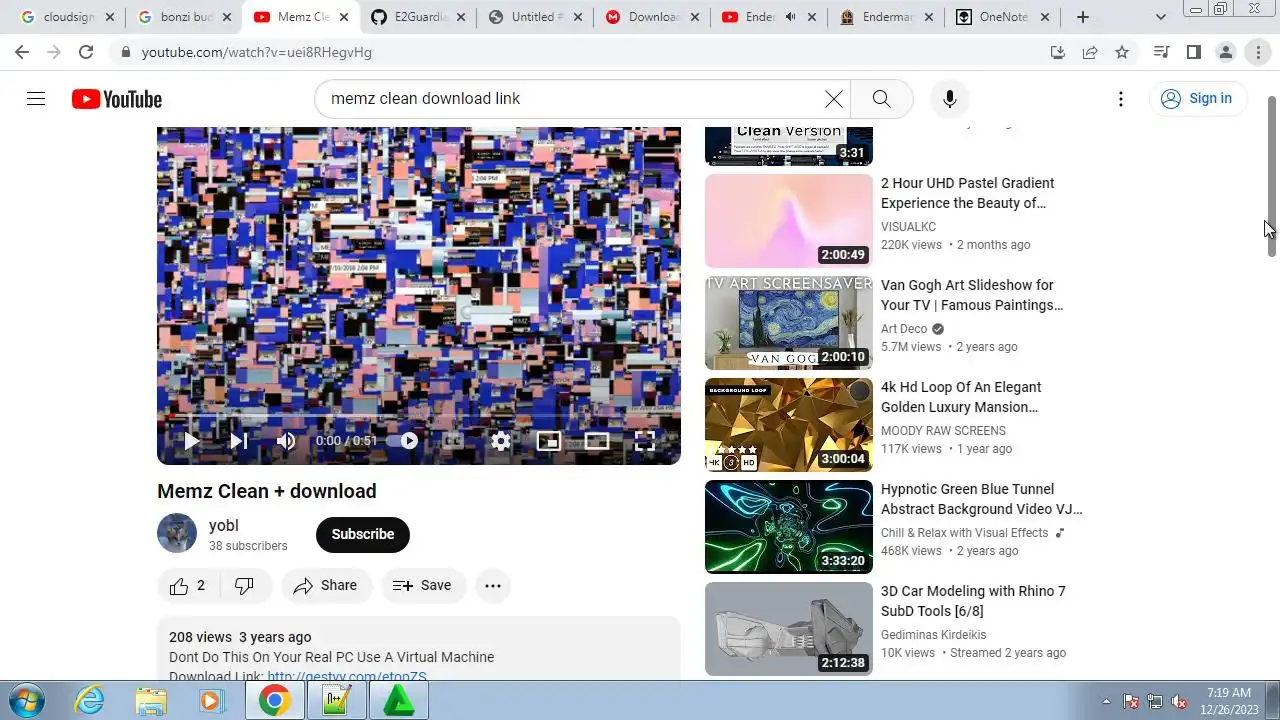
Task: Open the player settings gear
Action: [501, 441]
